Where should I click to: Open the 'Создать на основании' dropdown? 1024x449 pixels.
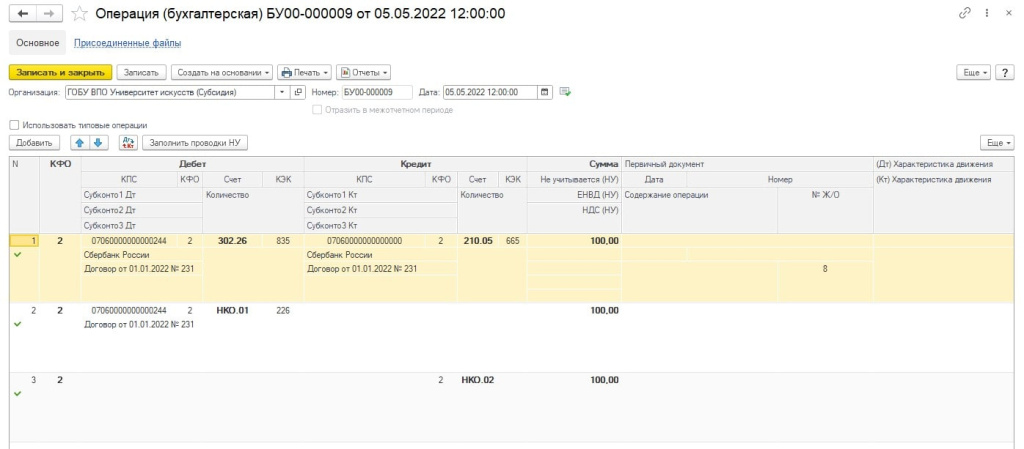(x=222, y=72)
